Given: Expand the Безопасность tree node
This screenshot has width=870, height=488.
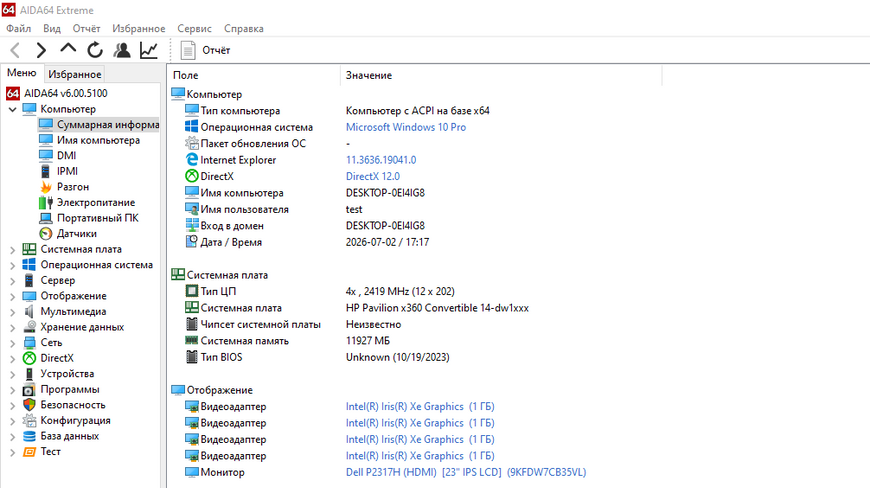Looking at the screenshot, I should [12, 405].
